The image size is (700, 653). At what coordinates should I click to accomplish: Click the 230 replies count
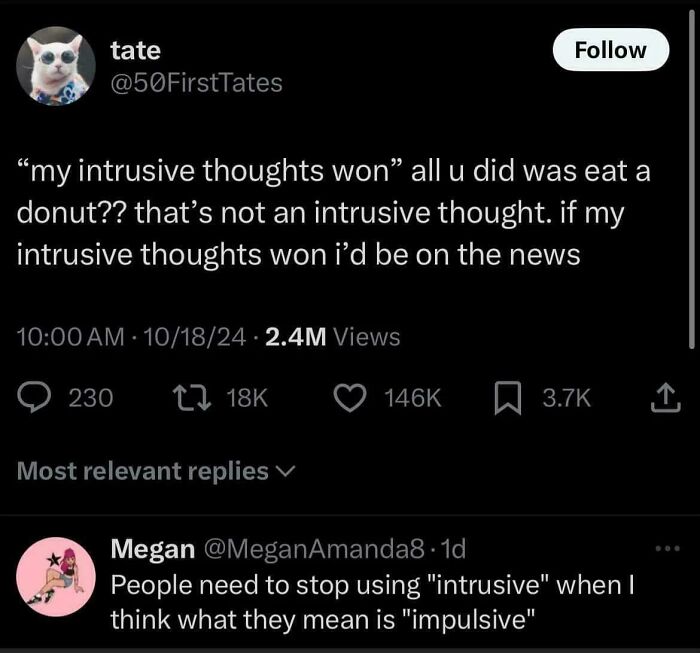pyautogui.click(x=89, y=398)
